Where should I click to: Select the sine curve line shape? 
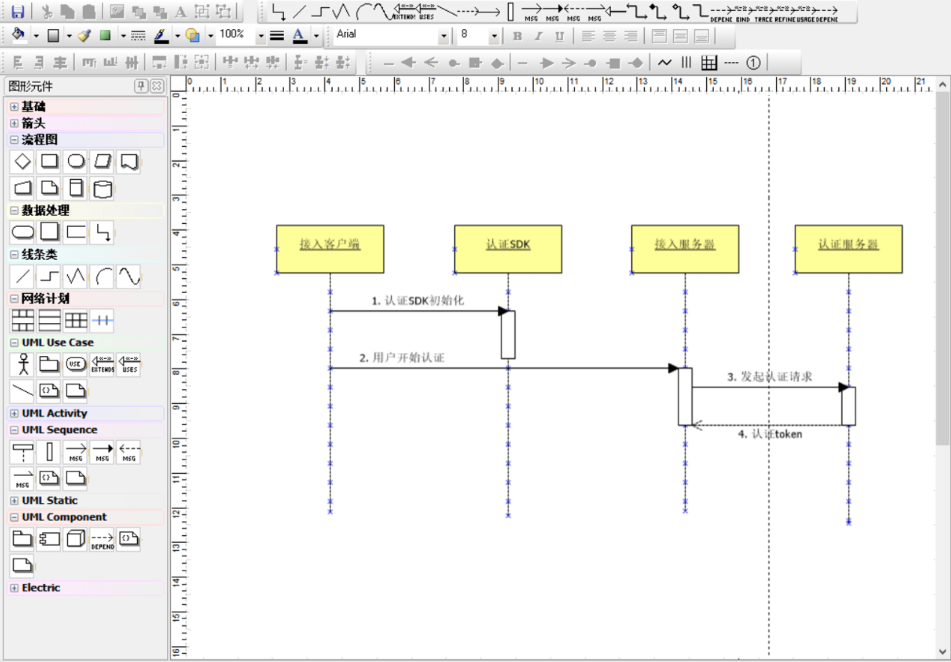pyautogui.click(x=129, y=276)
